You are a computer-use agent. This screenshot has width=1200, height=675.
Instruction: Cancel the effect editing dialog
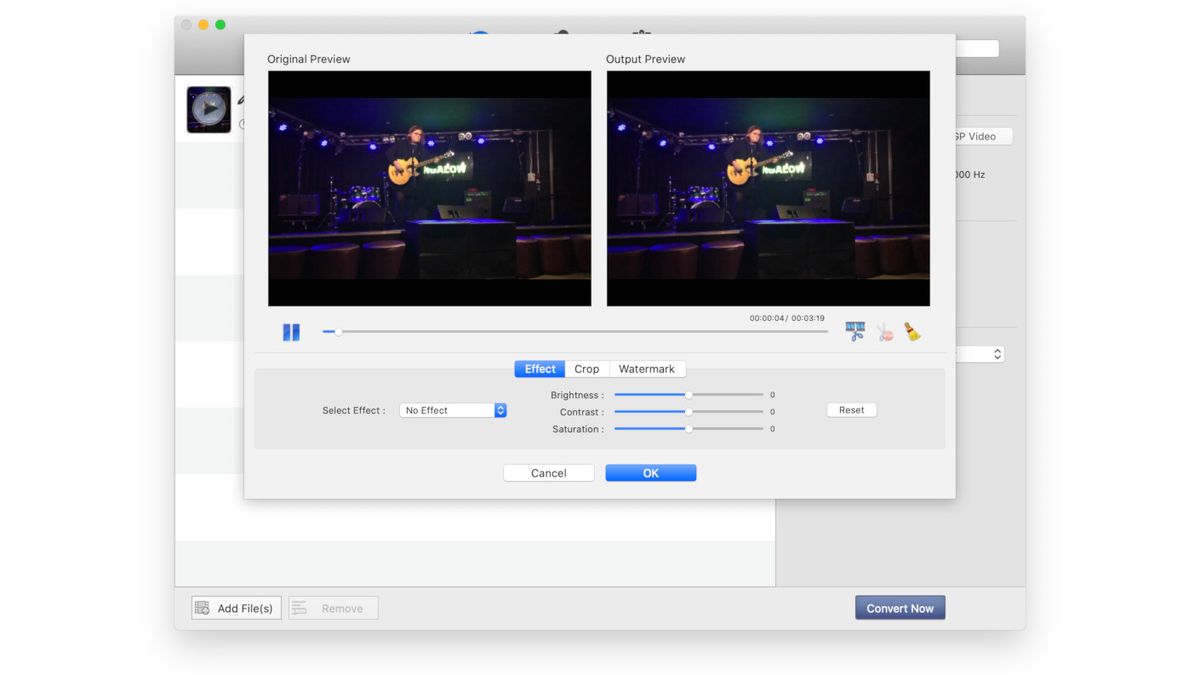click(x=548, y=472)
